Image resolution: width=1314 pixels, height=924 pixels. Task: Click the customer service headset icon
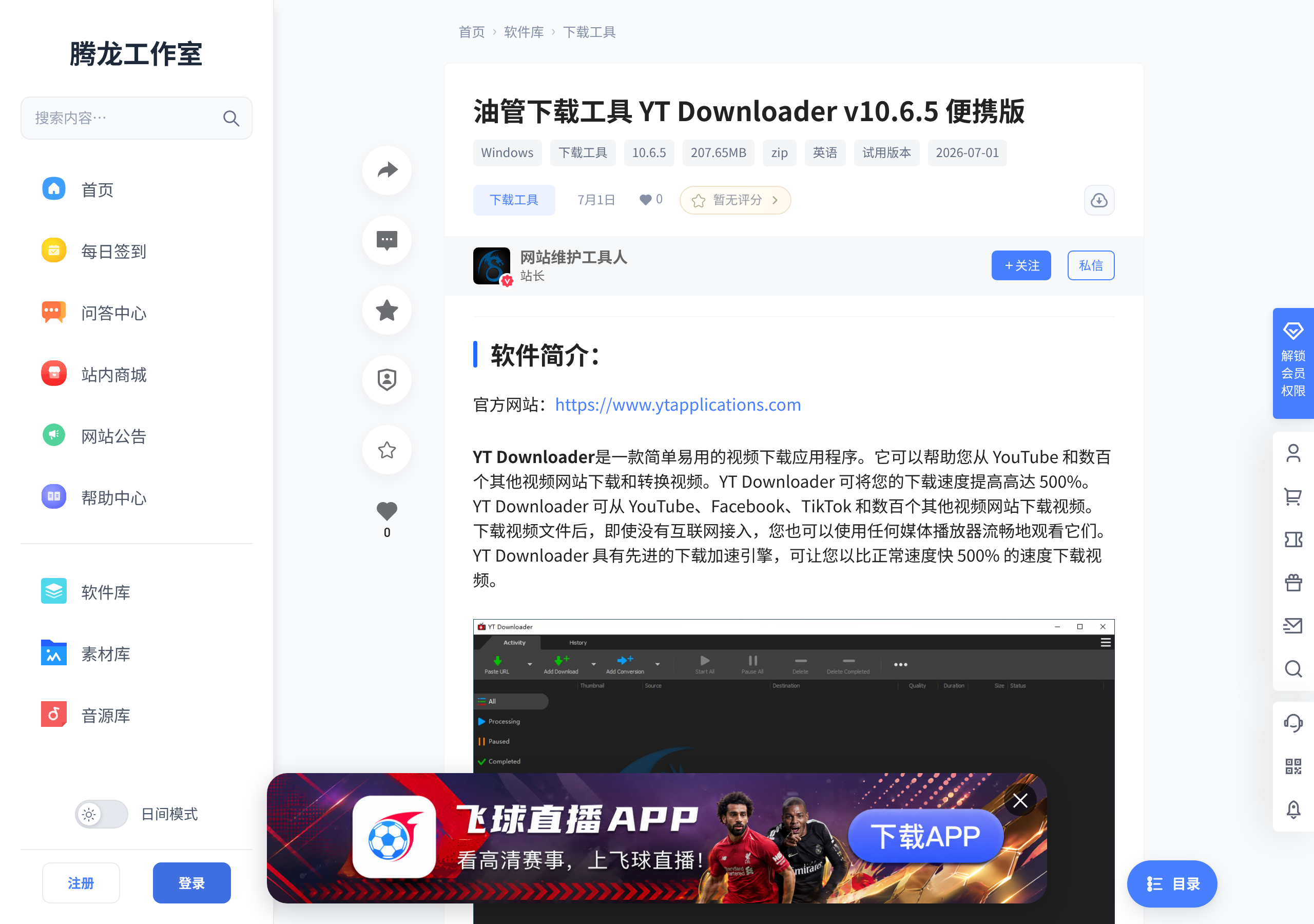click(1293, 723)
